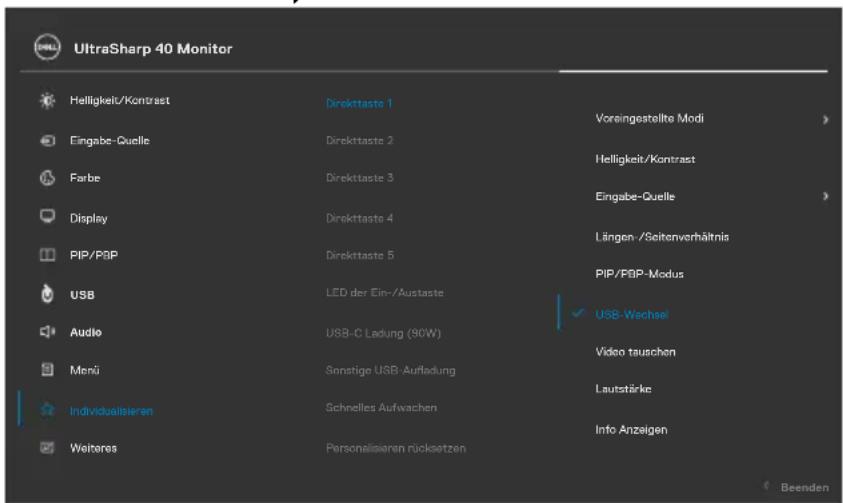The image size is (843, 503).
Task: Click the Dell logo icon
Action: click(47, 47)
